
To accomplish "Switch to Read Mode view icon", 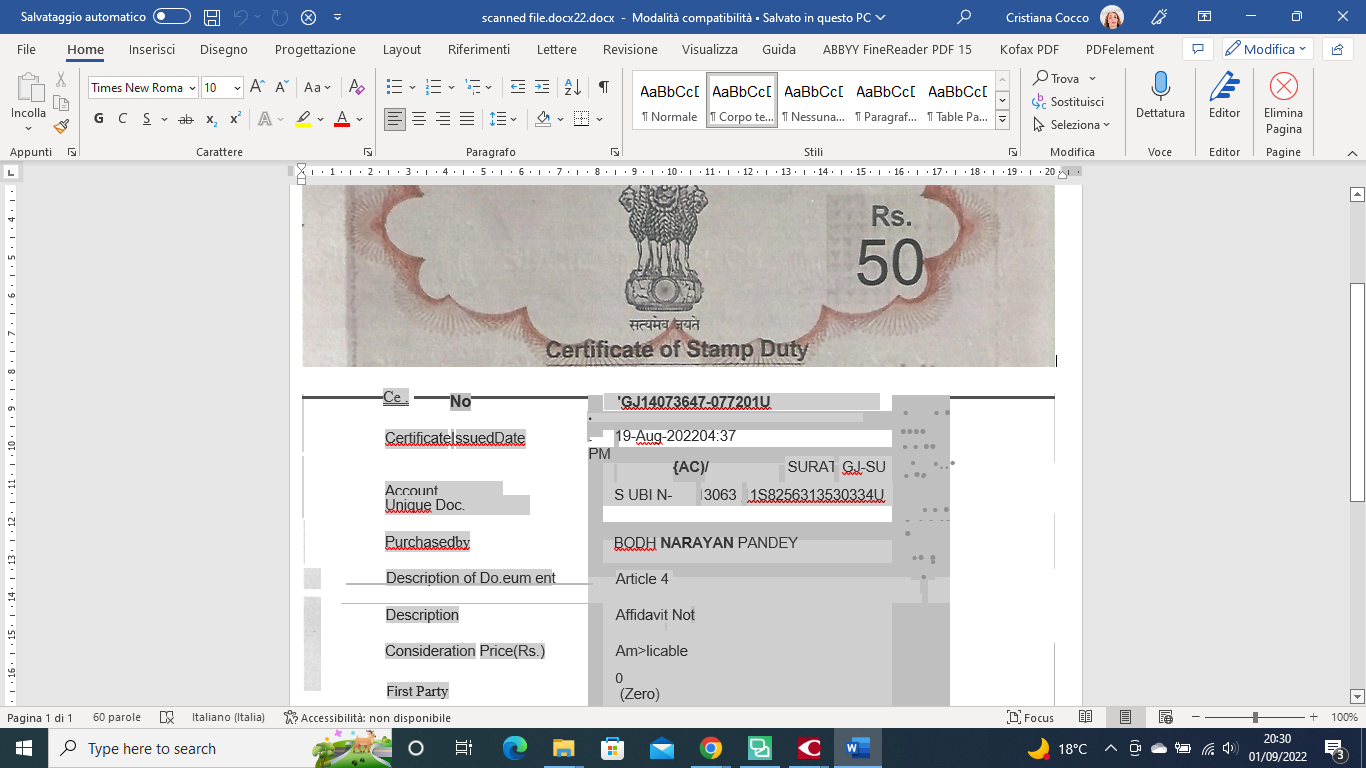I will [1086, 718].
